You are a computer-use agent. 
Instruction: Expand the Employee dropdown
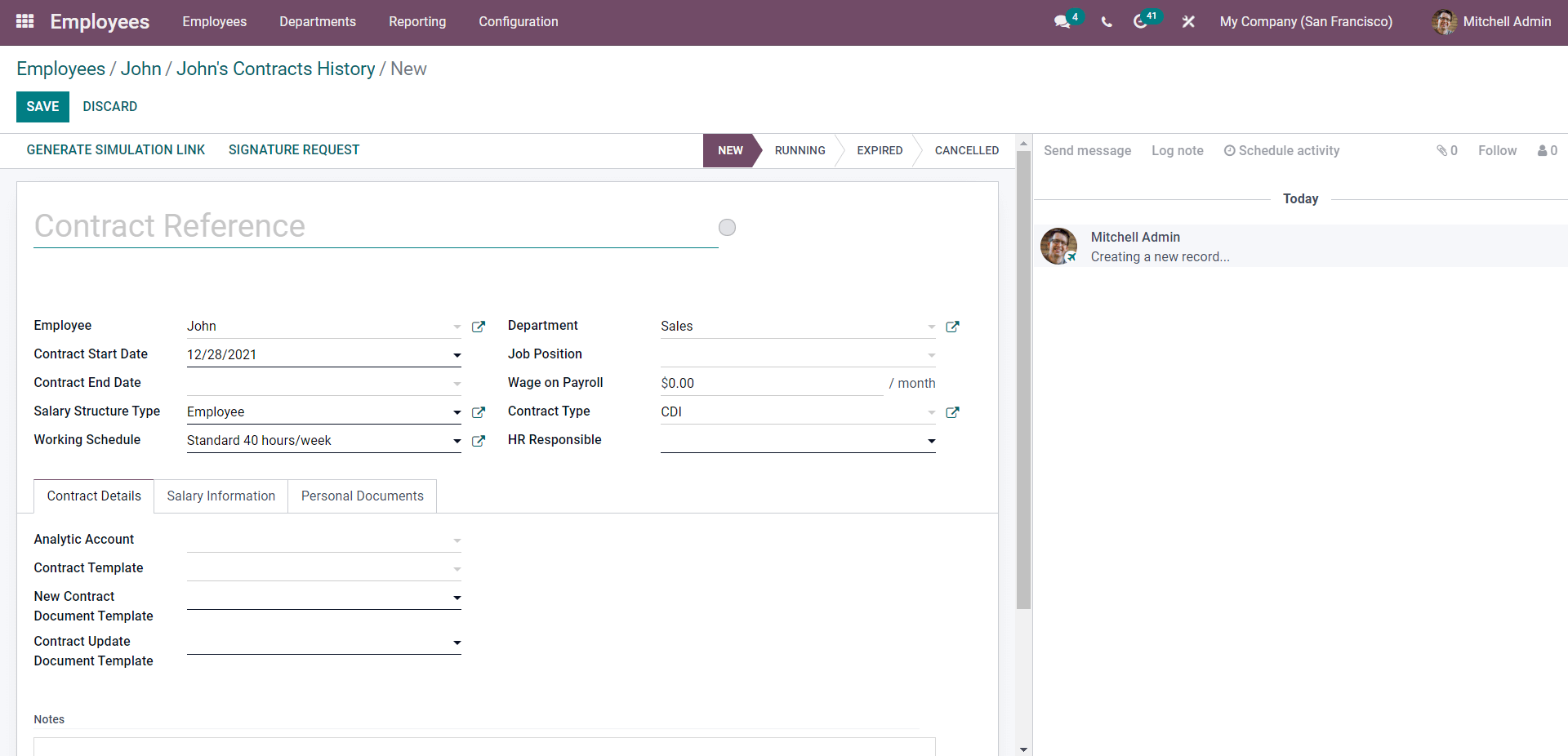click(x=457, y=327)
